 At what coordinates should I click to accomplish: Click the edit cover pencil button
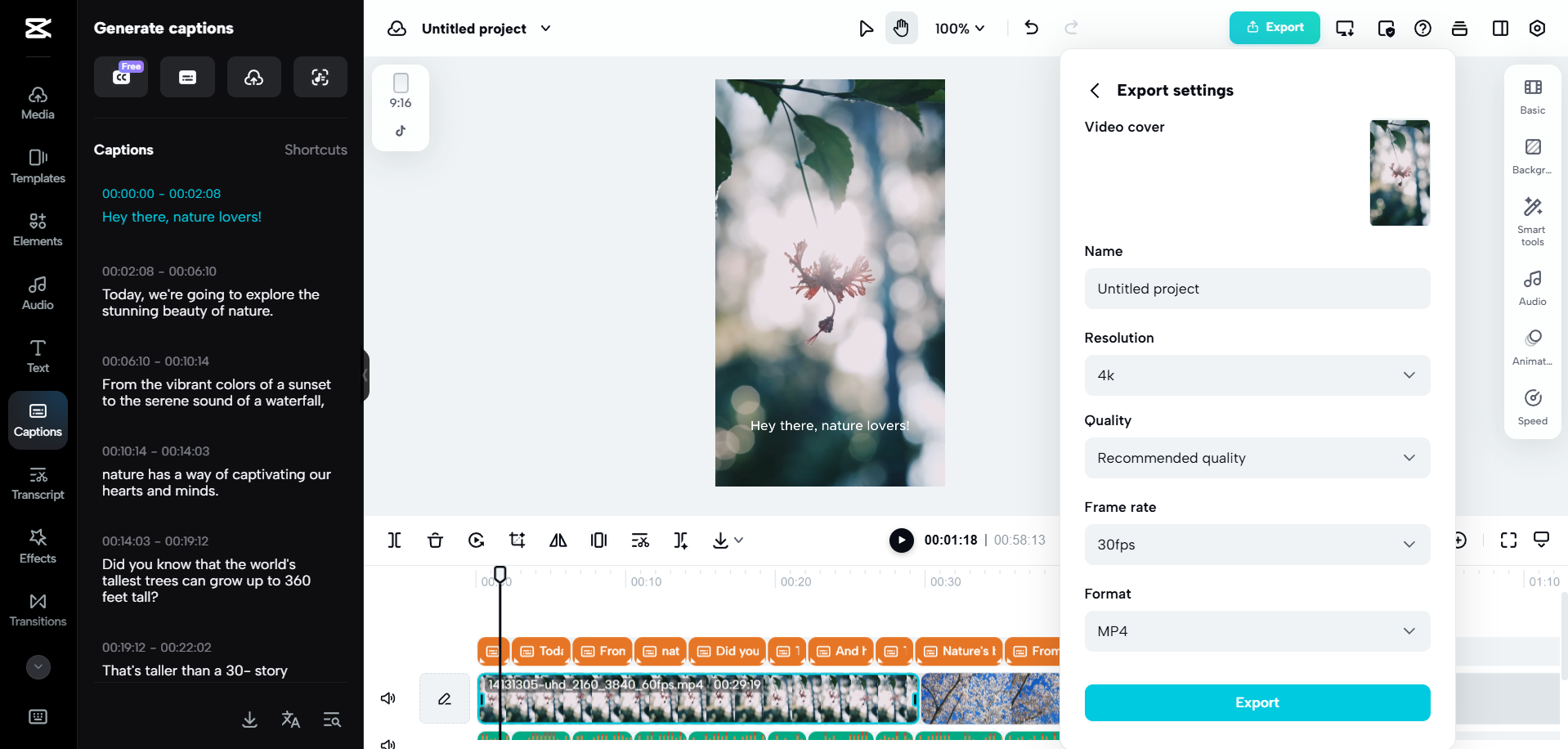445,698
